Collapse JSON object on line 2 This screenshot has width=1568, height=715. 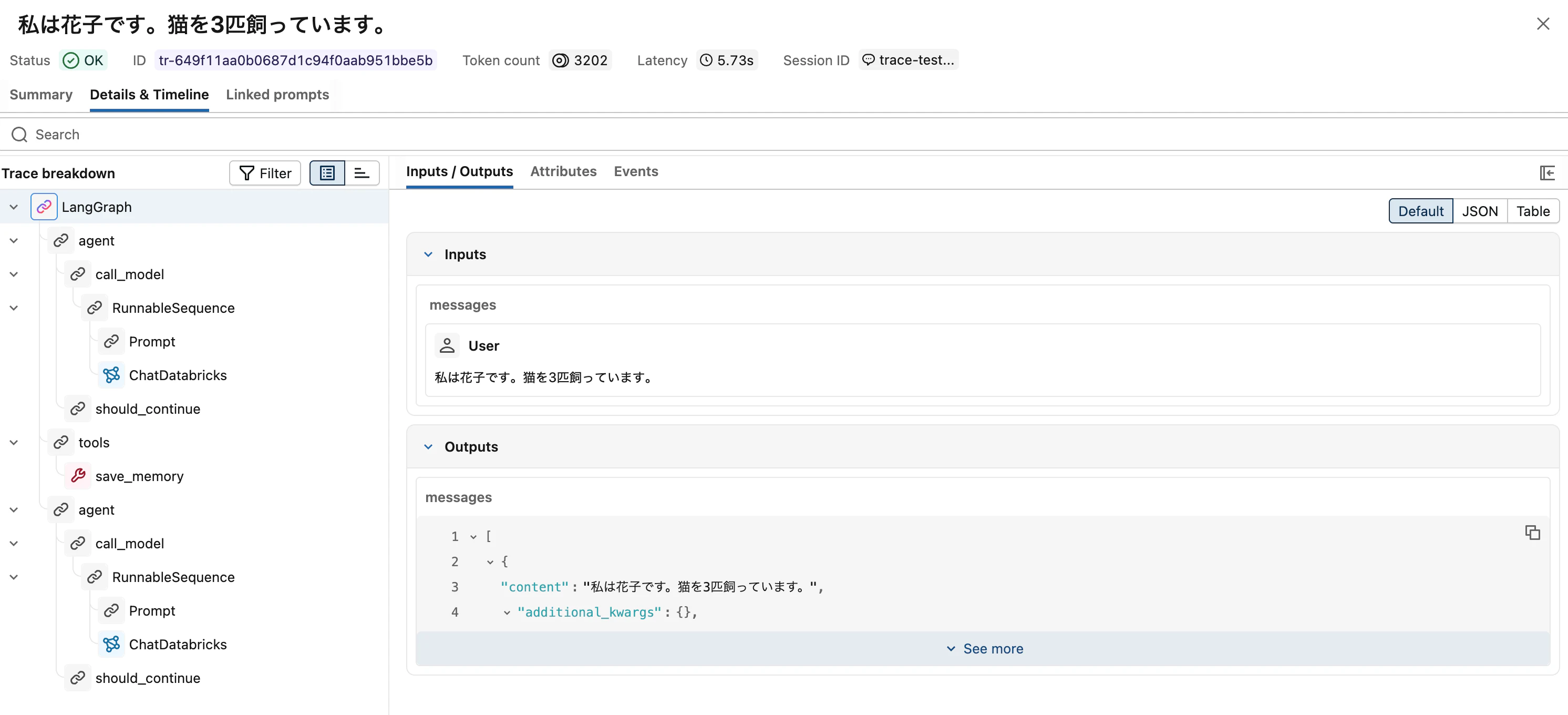pos(490,562)
